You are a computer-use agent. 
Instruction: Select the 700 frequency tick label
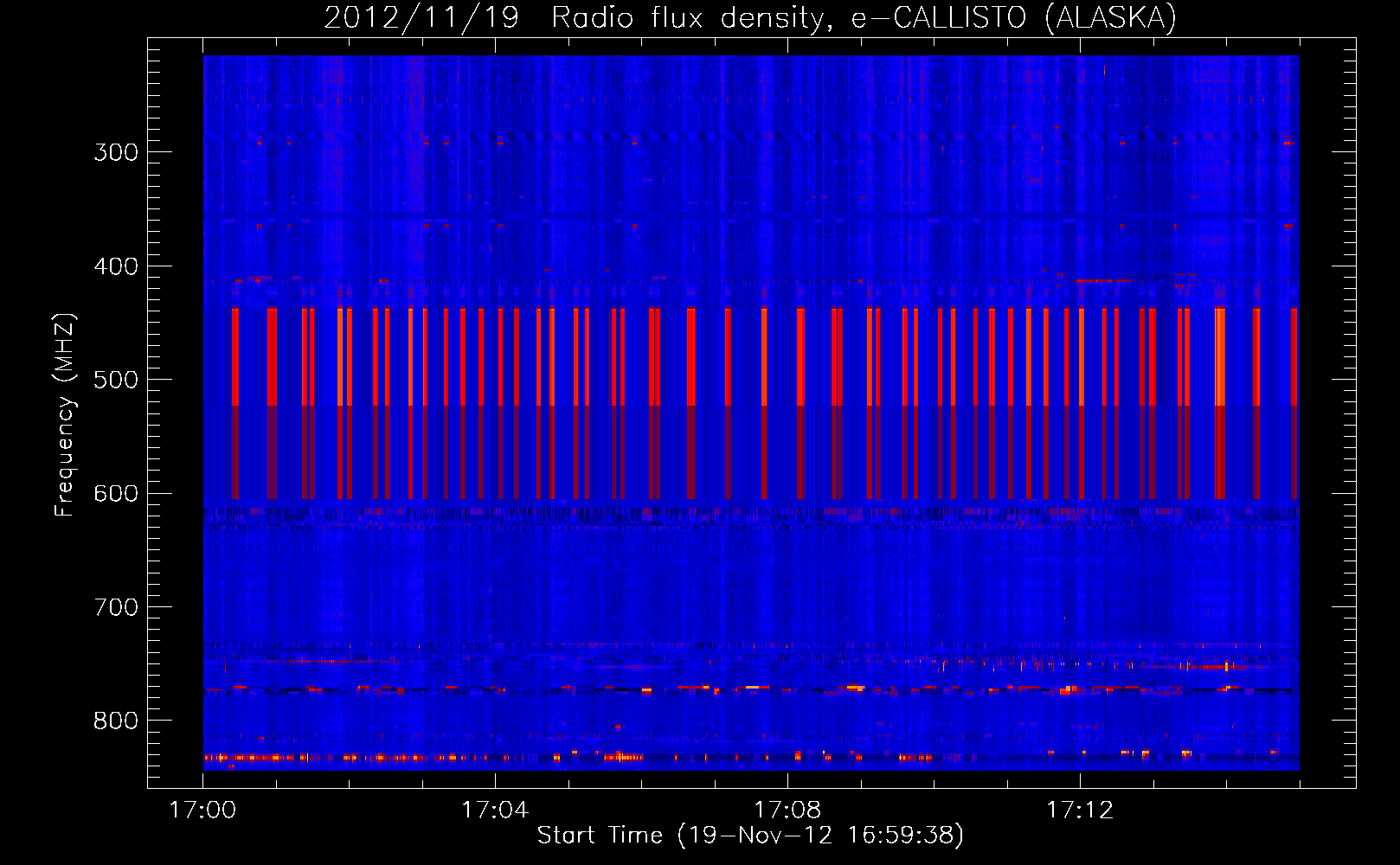pyautogui.click(x=116, y=607)
